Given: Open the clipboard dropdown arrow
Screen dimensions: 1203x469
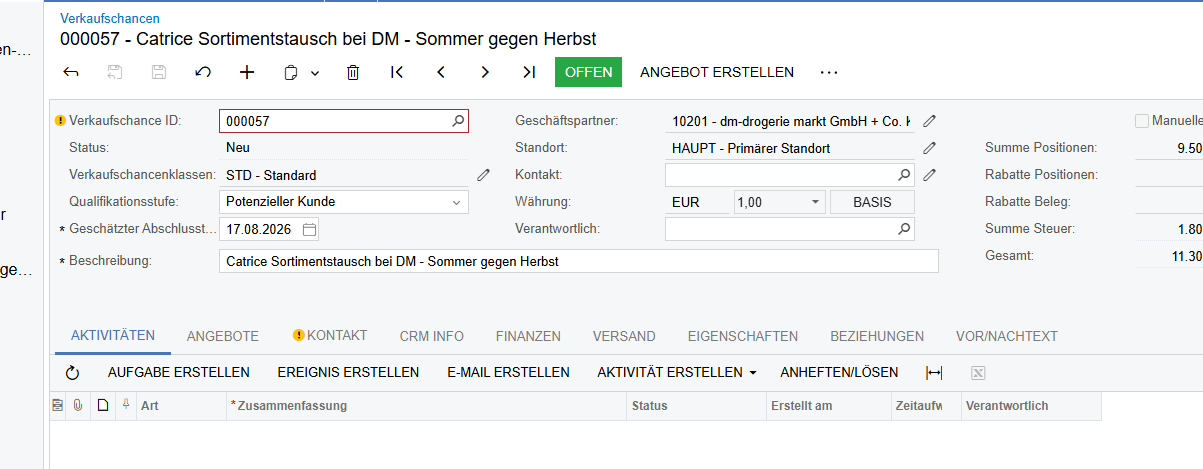Looking at the screenshot, I should click(x=314, y=73).
